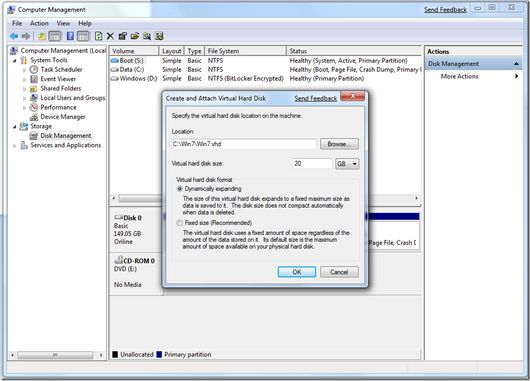Click the Refresh toolbar icon
Viewport: 530px width, 381px height.
click(x=98, y=36)
